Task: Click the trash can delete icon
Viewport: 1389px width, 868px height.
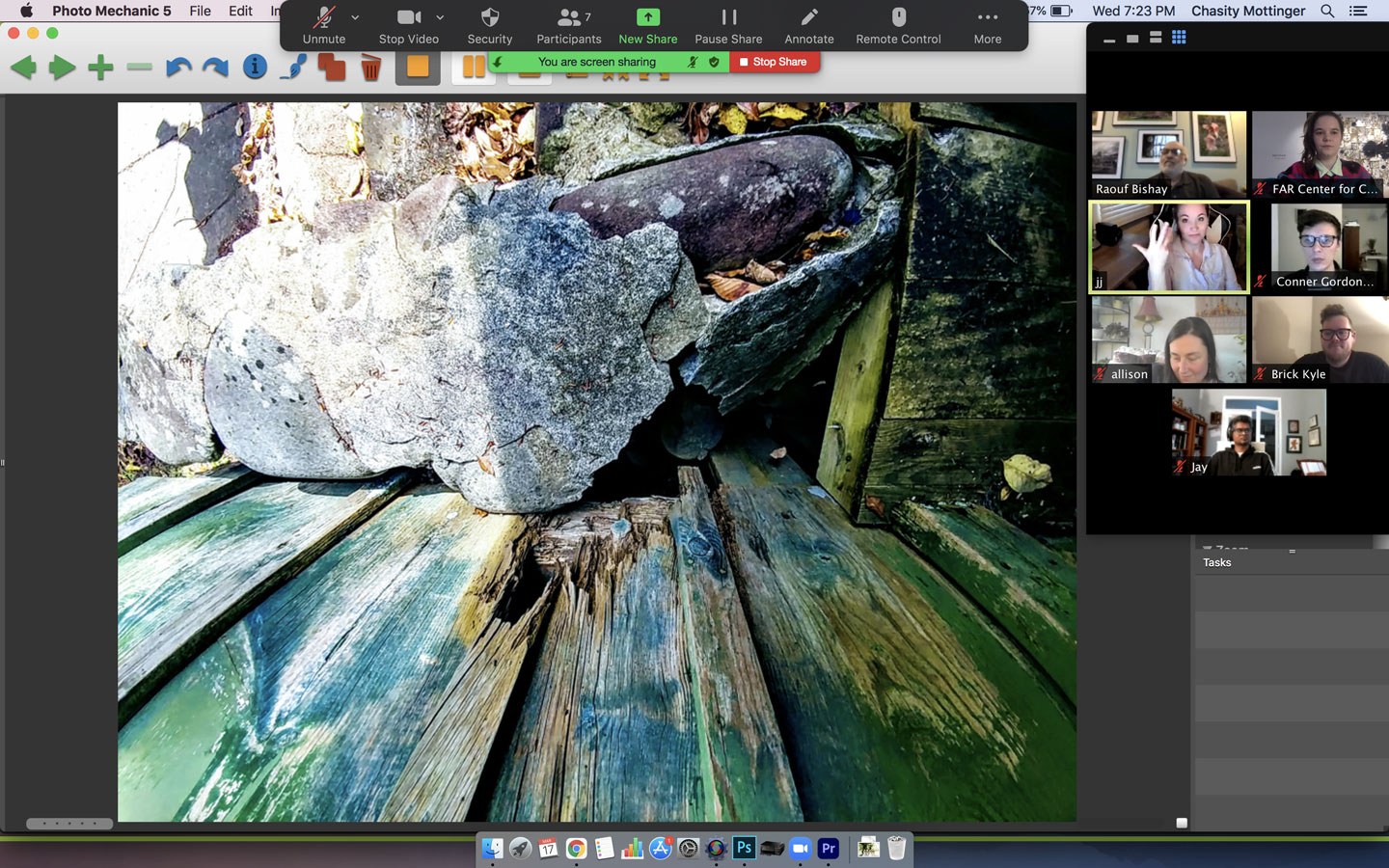Action: (370, 68)
